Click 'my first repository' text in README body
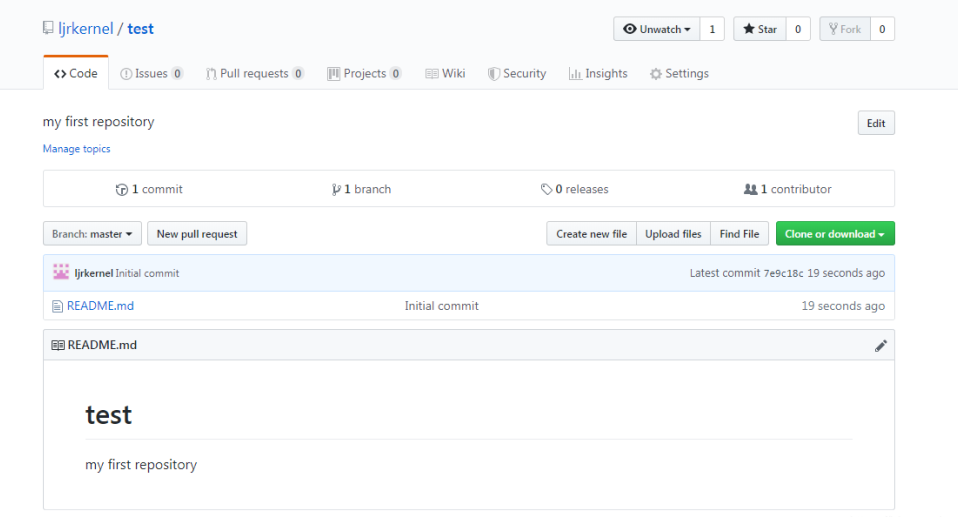 [141, 465]
